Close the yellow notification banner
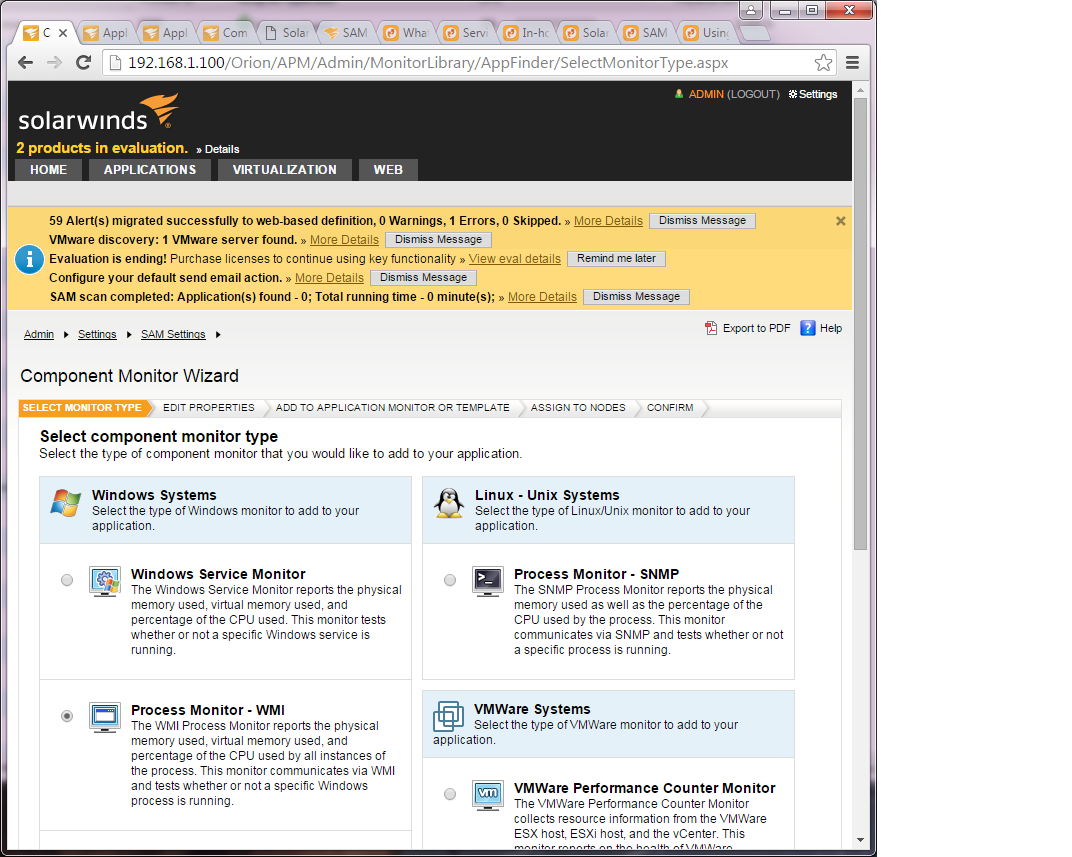 840,221
